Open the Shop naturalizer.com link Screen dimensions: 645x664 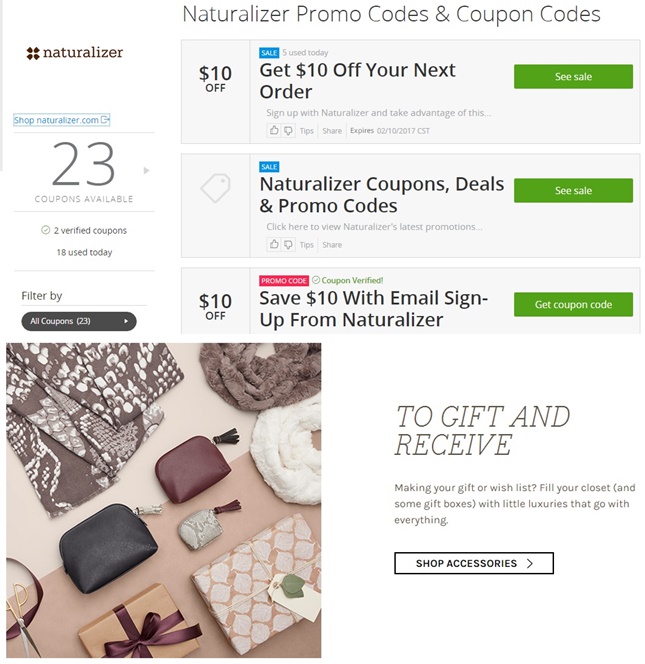56,120
